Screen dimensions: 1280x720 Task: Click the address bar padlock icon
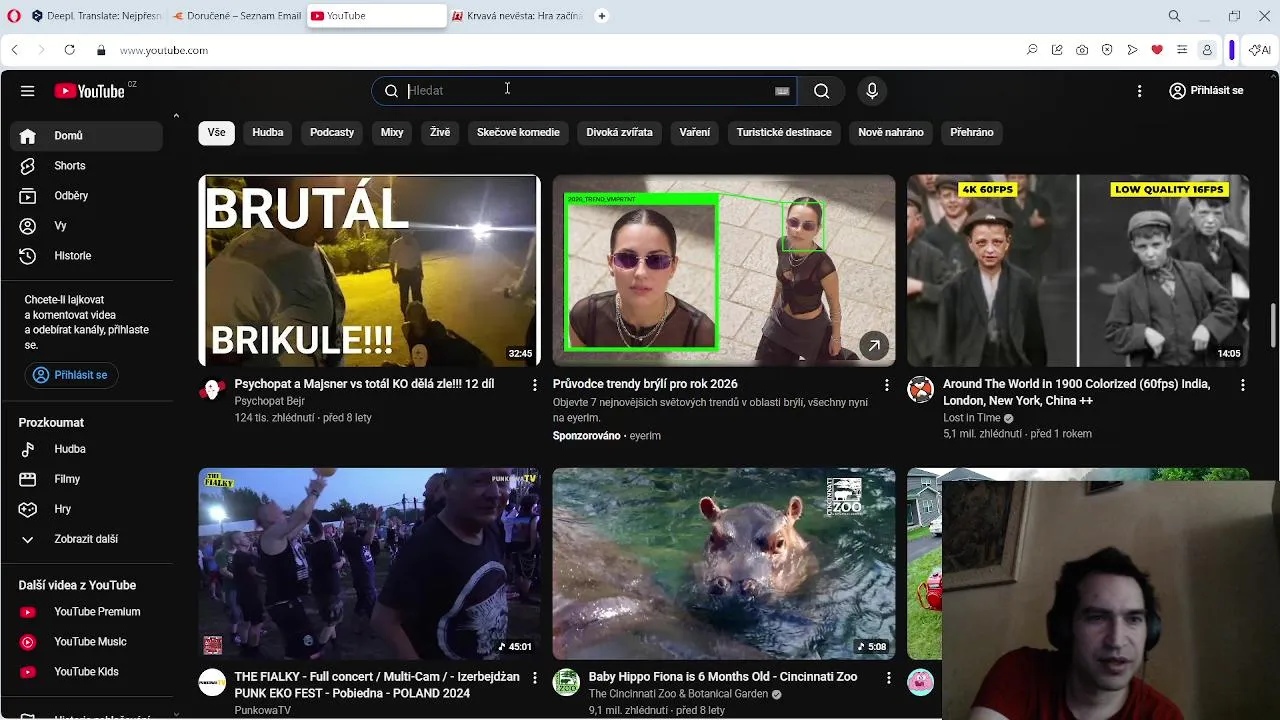pos(101,50)
